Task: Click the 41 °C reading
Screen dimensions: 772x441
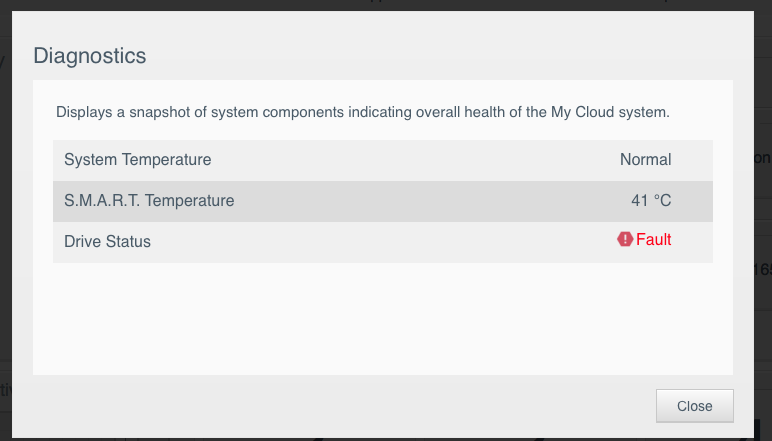Action: (x=651, y=200)
